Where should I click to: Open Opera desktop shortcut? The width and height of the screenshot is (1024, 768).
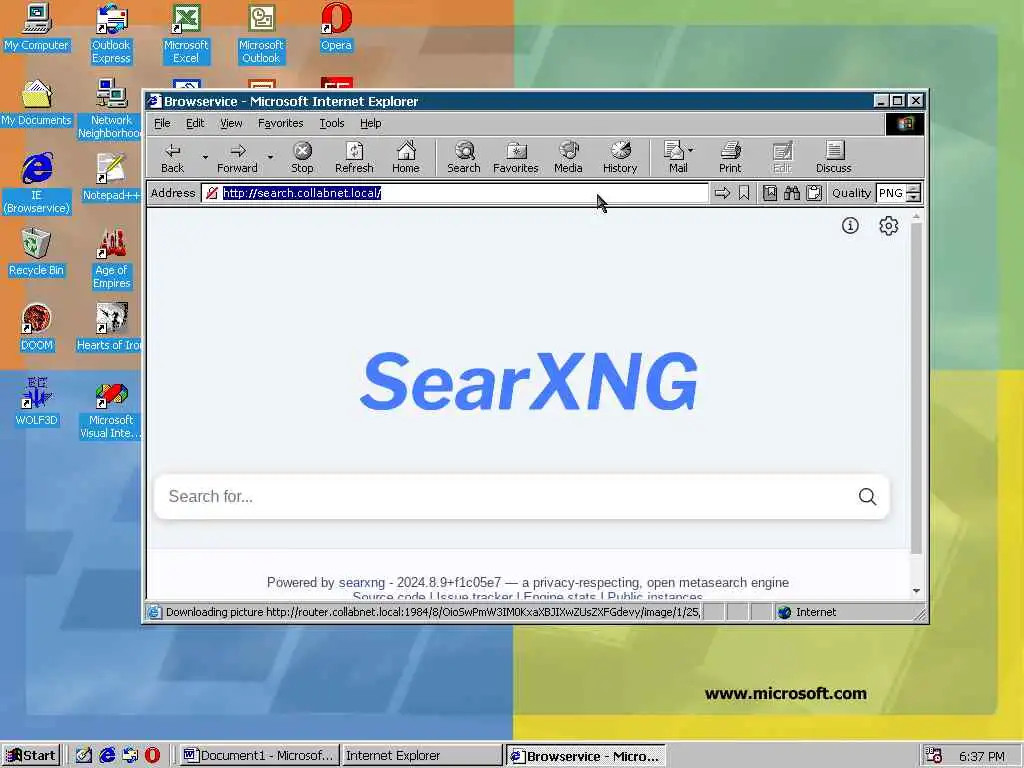[336, 27]
